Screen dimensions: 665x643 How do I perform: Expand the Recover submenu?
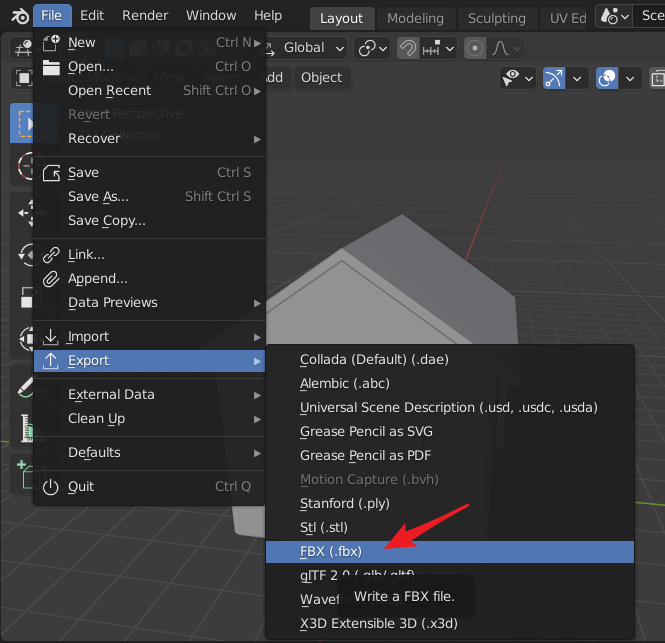pyautogui.click(x=150, y=139)
